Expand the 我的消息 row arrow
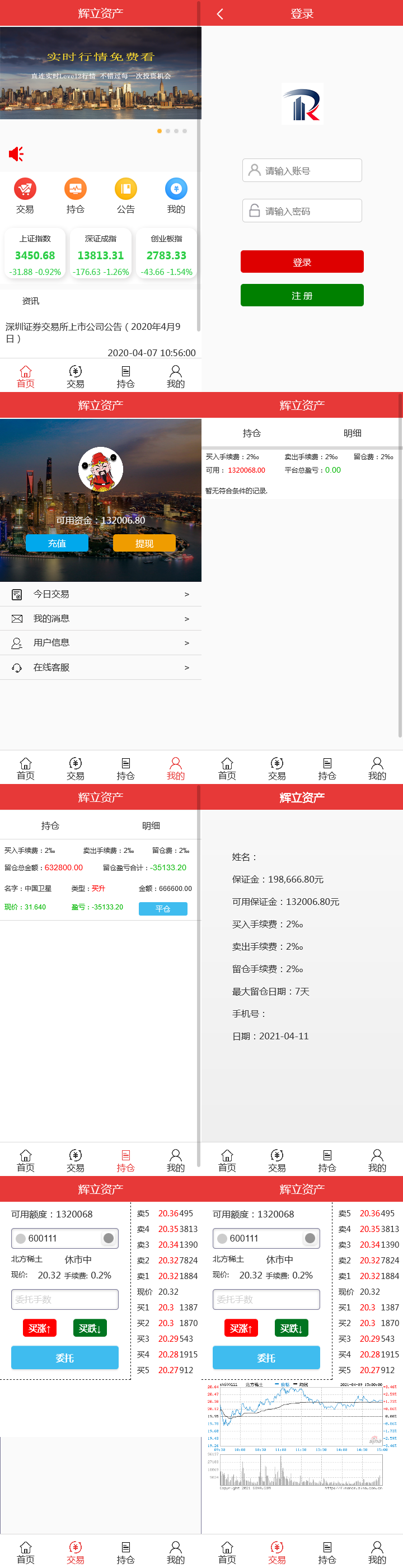Image resolution: width=403 pixels, height=1568 pixels. coord(186,619)
